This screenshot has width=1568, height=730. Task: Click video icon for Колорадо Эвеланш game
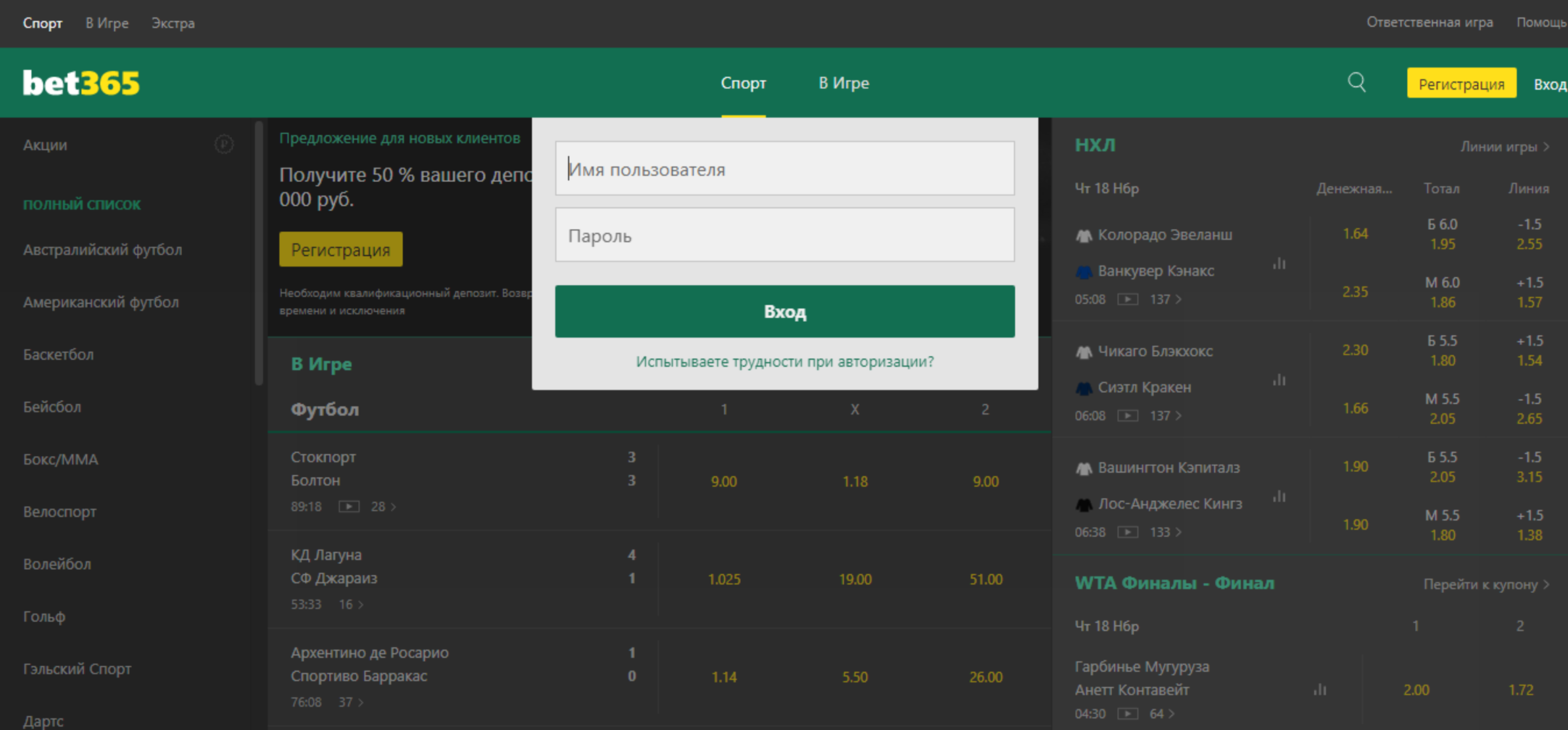1127,299
